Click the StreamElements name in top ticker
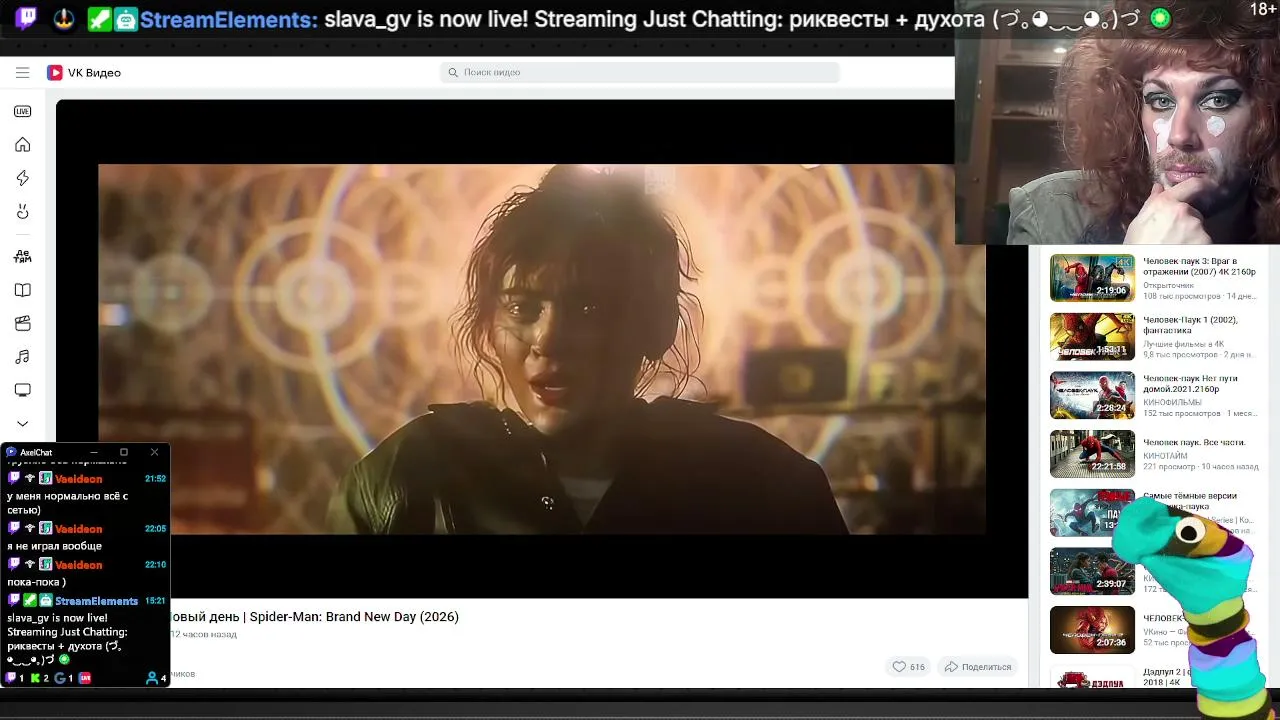 click(x=228, y=19)
